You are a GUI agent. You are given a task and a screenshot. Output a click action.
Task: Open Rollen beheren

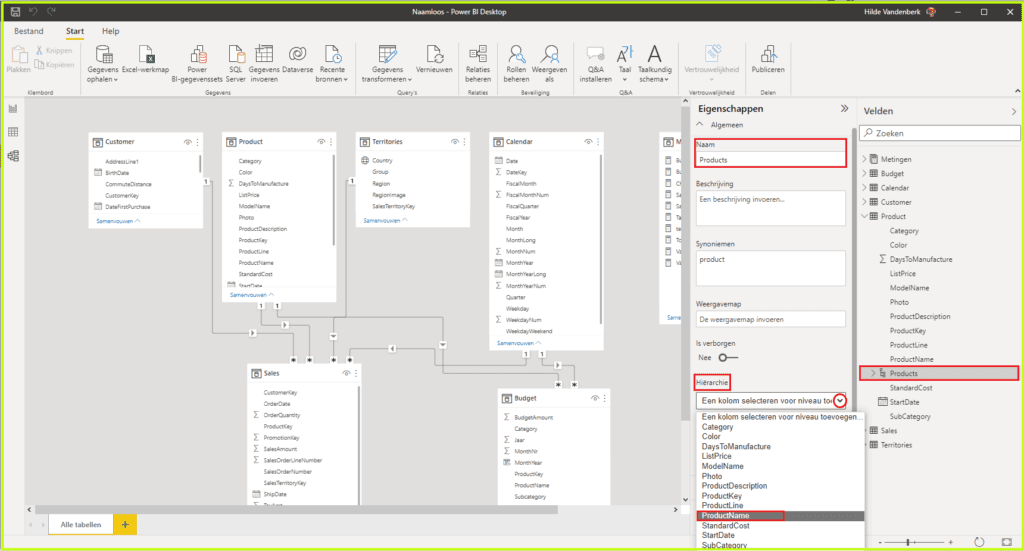coord(516,63)
